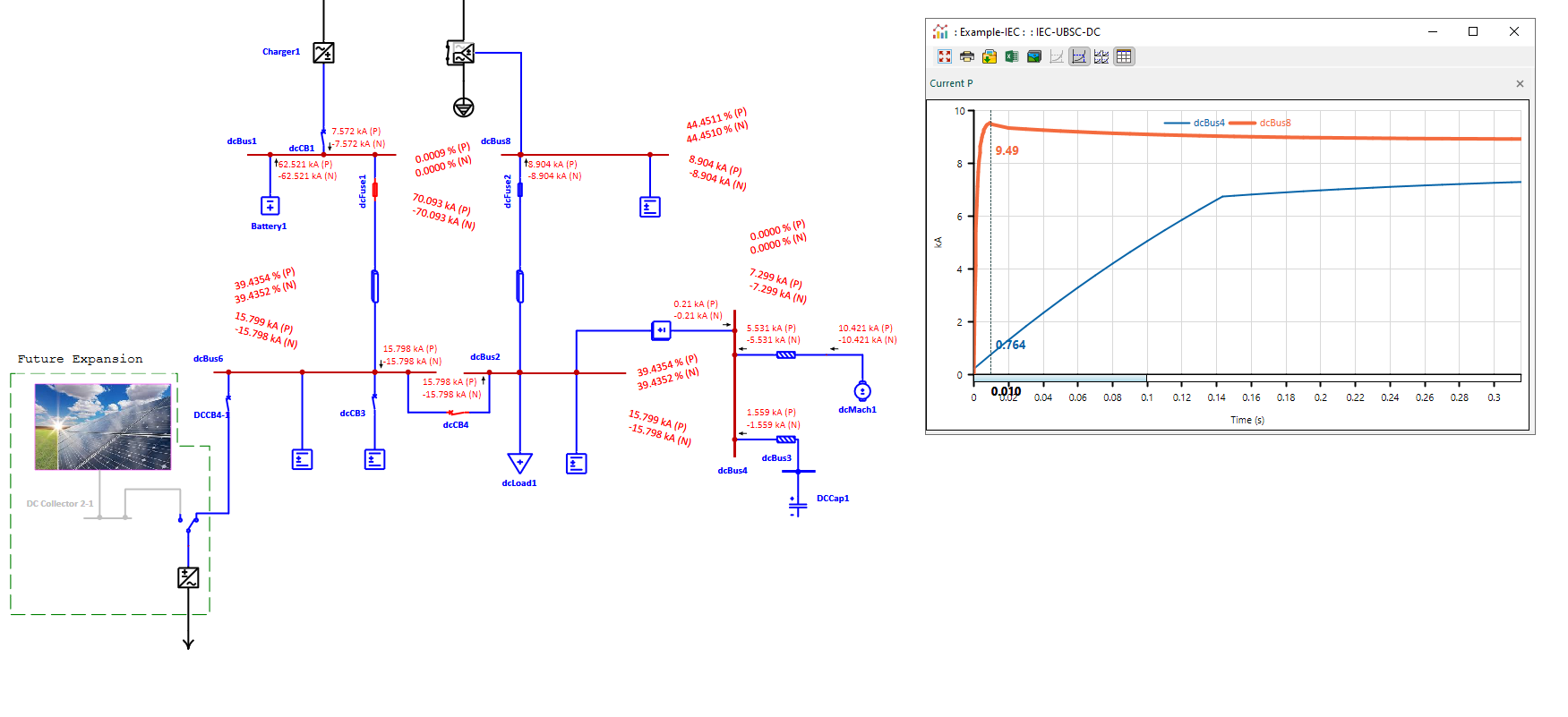The height and width of the screenshot is (717, 1568).
Task: Toggle the plot cursor crosshair mode
Action: (1079, 56)
